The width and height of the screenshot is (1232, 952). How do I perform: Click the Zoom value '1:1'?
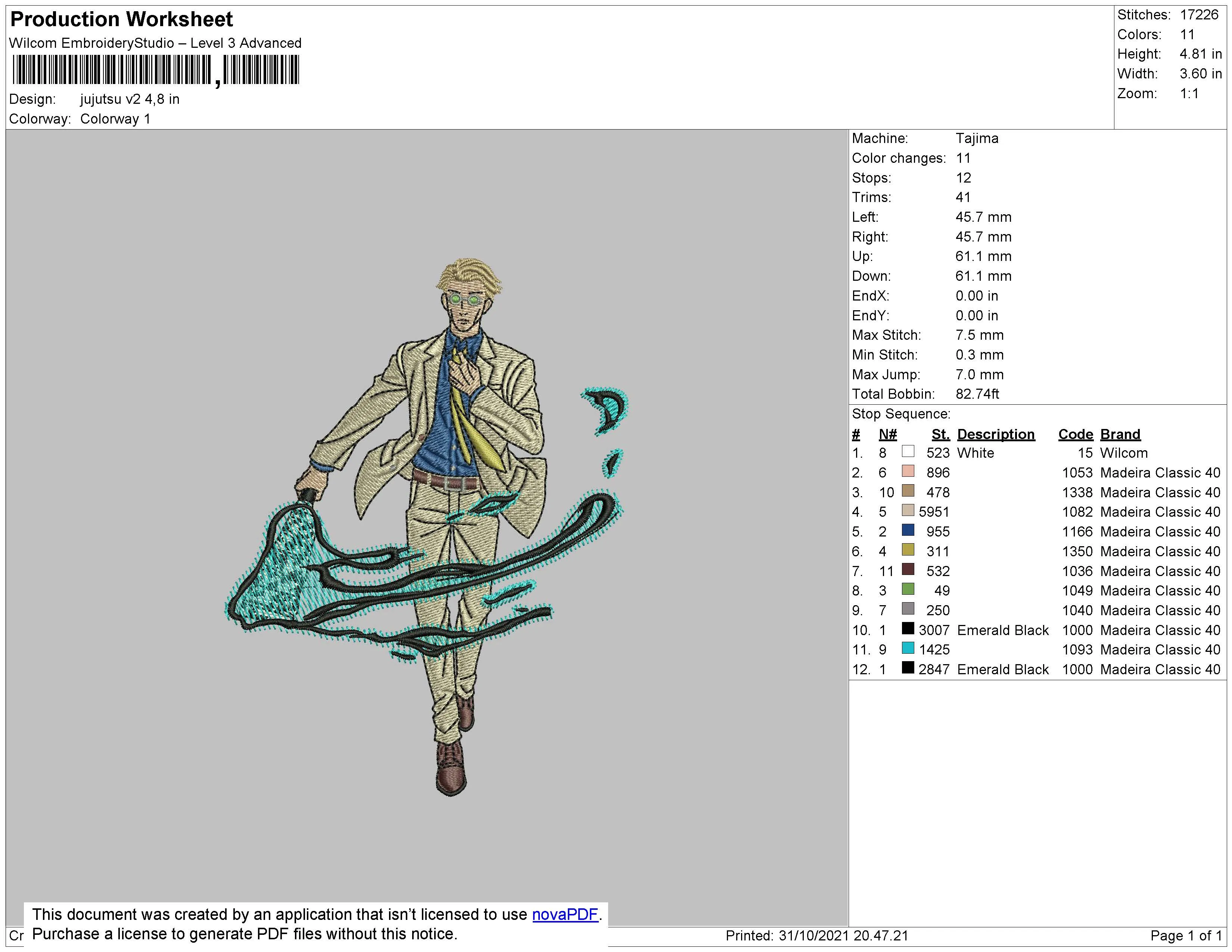(x=1189, y=94)
